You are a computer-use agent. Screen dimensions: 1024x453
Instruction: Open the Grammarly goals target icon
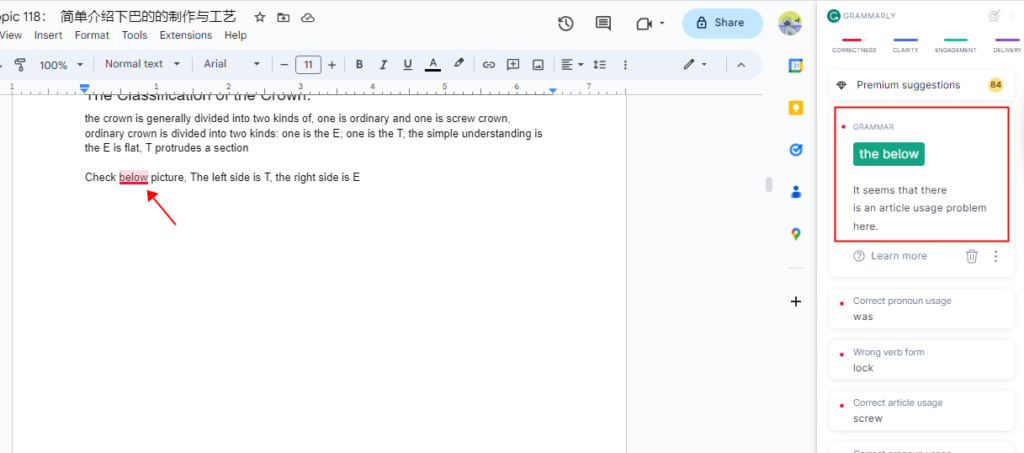[995, 16]
